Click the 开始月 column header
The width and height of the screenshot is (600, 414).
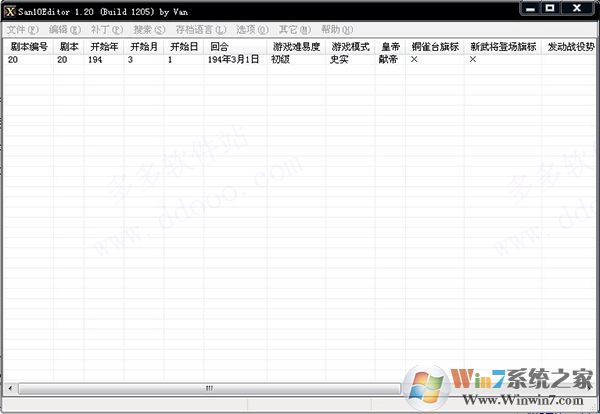tap(144, 47)
